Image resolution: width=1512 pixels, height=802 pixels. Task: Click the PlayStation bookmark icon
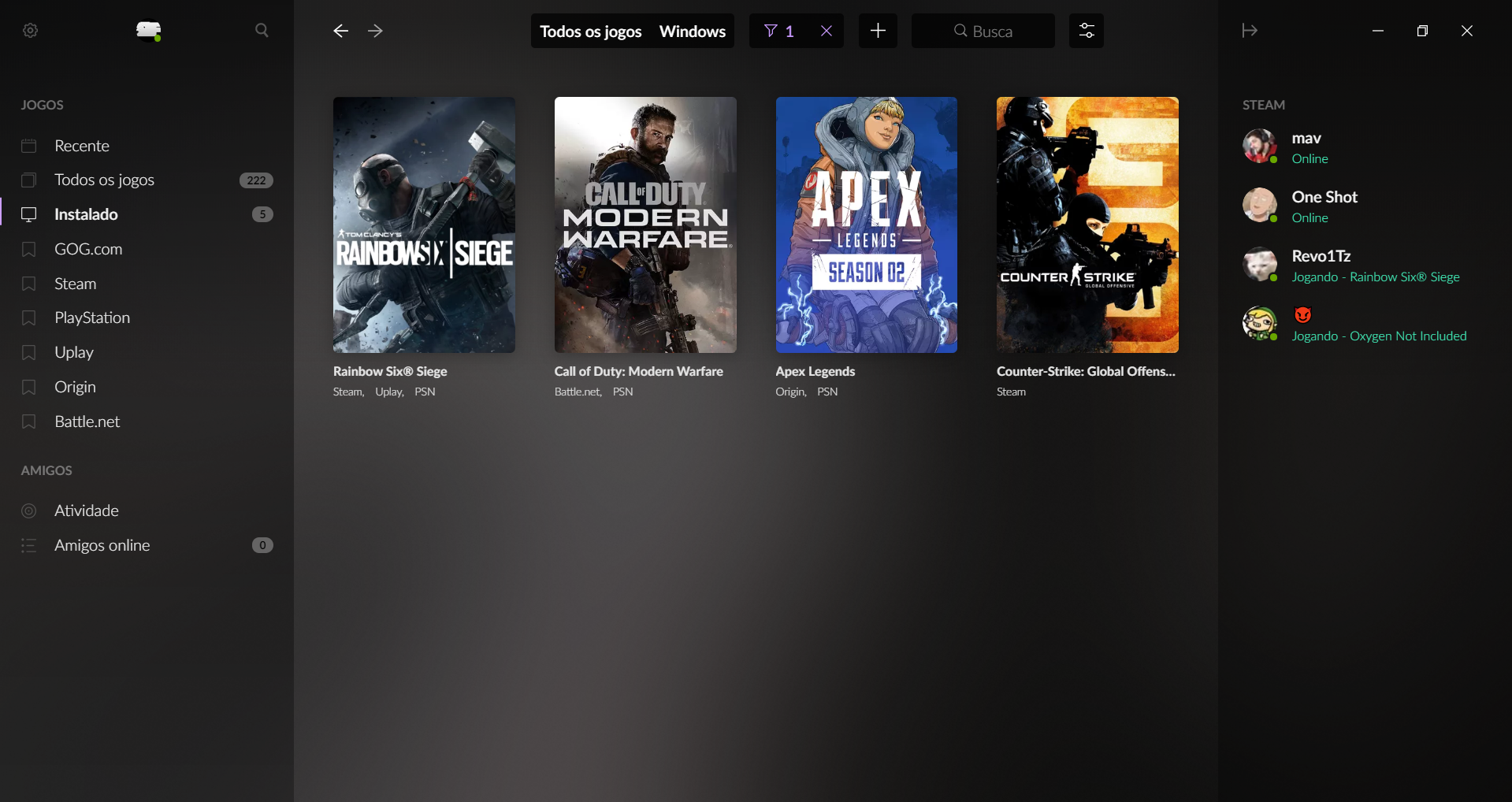(29, 317)
